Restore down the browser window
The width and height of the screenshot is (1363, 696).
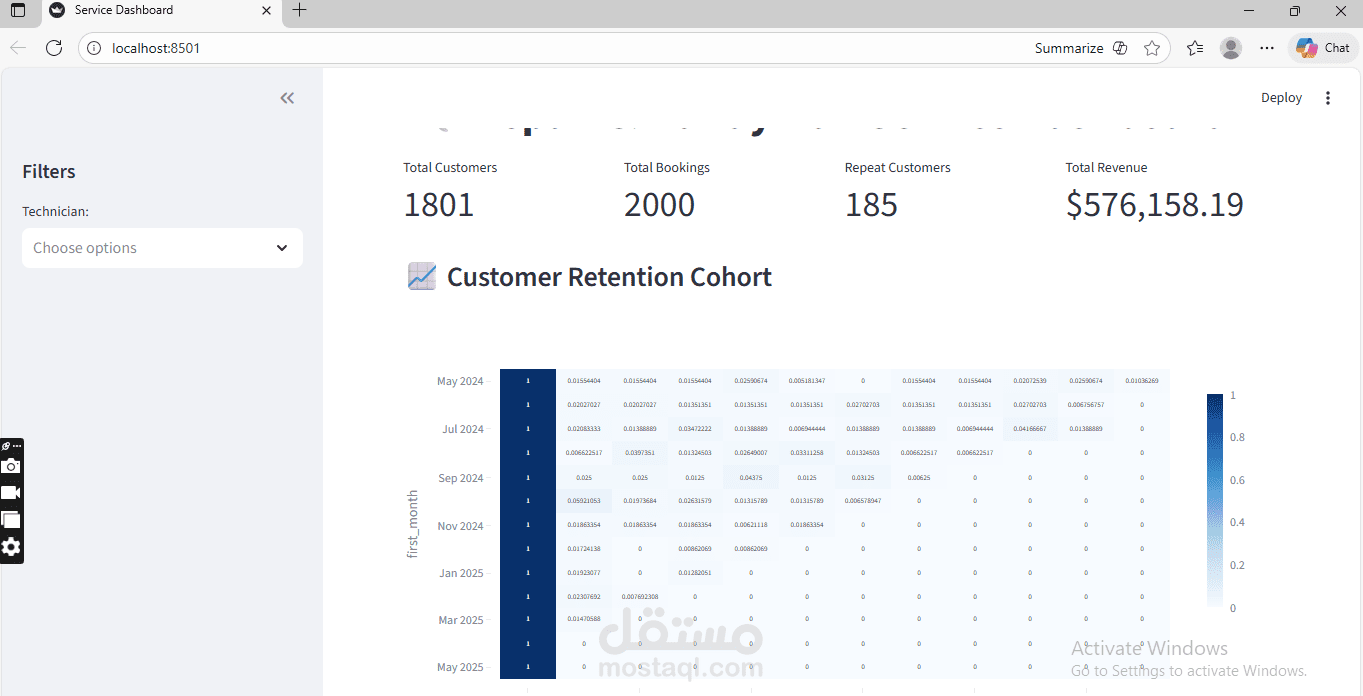pos(1295,11)
